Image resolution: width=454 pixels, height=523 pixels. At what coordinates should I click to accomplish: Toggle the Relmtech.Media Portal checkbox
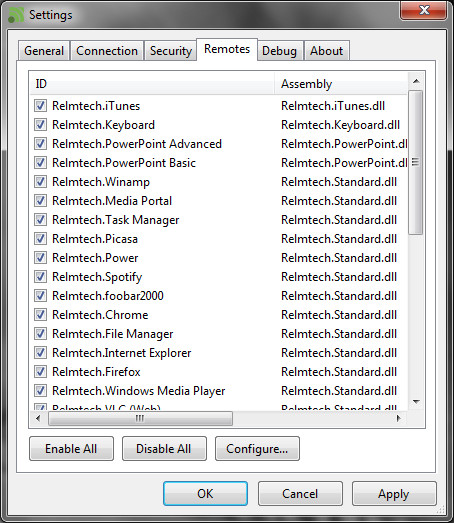click(40, 201)
